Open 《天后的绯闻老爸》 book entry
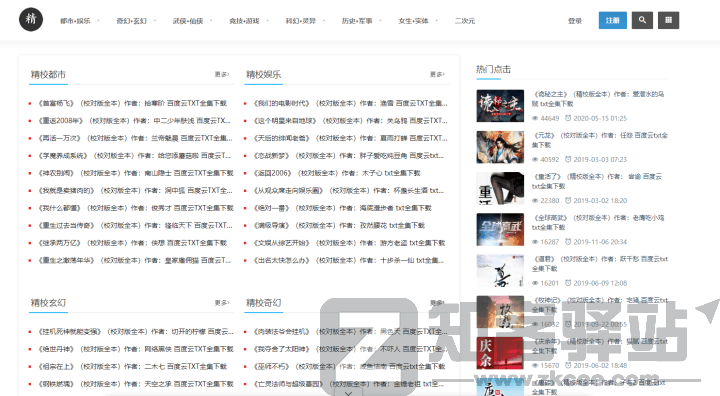The width and height of the screenshot is (720, 396). click(x=350, y=138)
